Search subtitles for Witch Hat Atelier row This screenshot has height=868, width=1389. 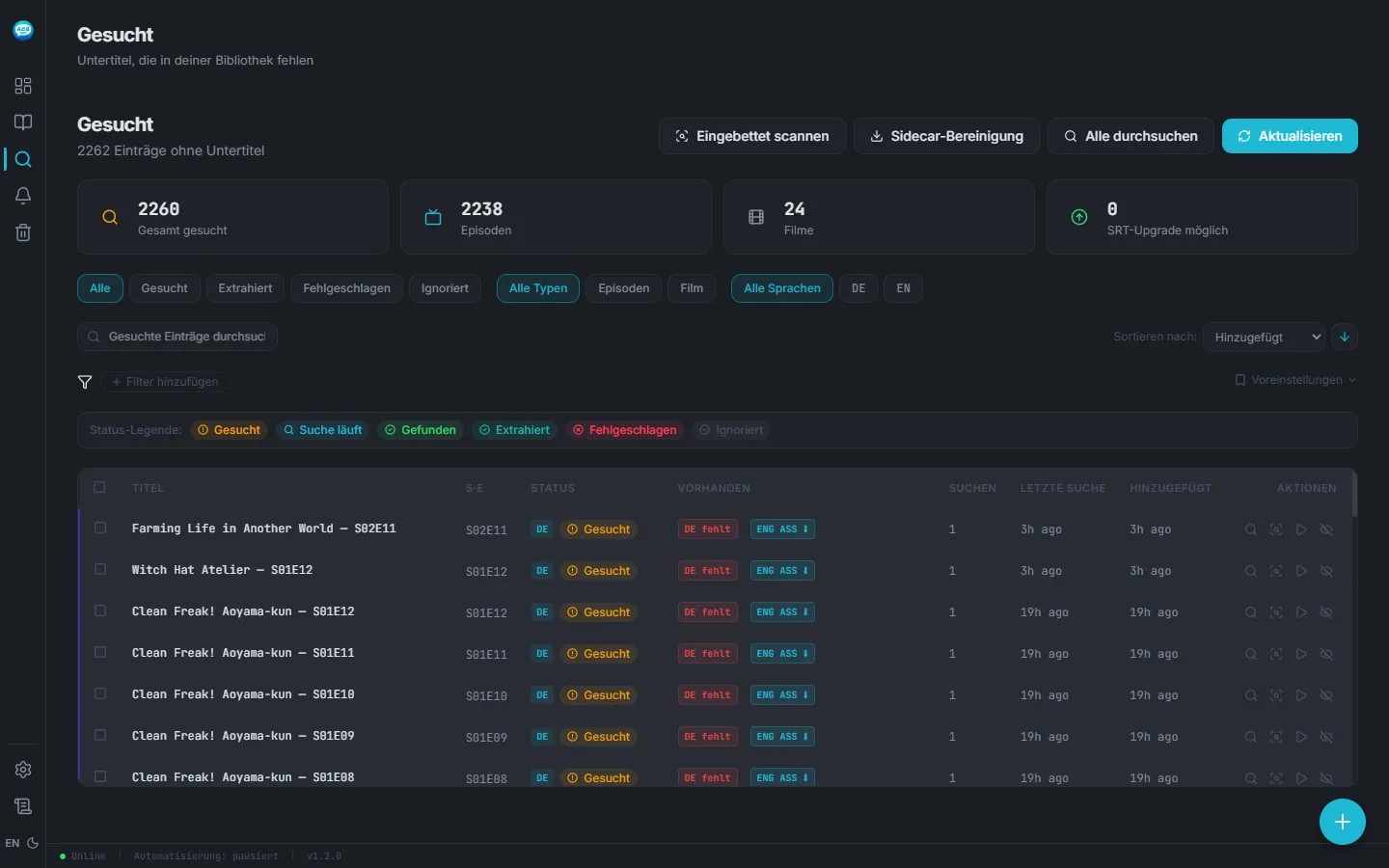pyautogui.click(x=1251, y=571)
